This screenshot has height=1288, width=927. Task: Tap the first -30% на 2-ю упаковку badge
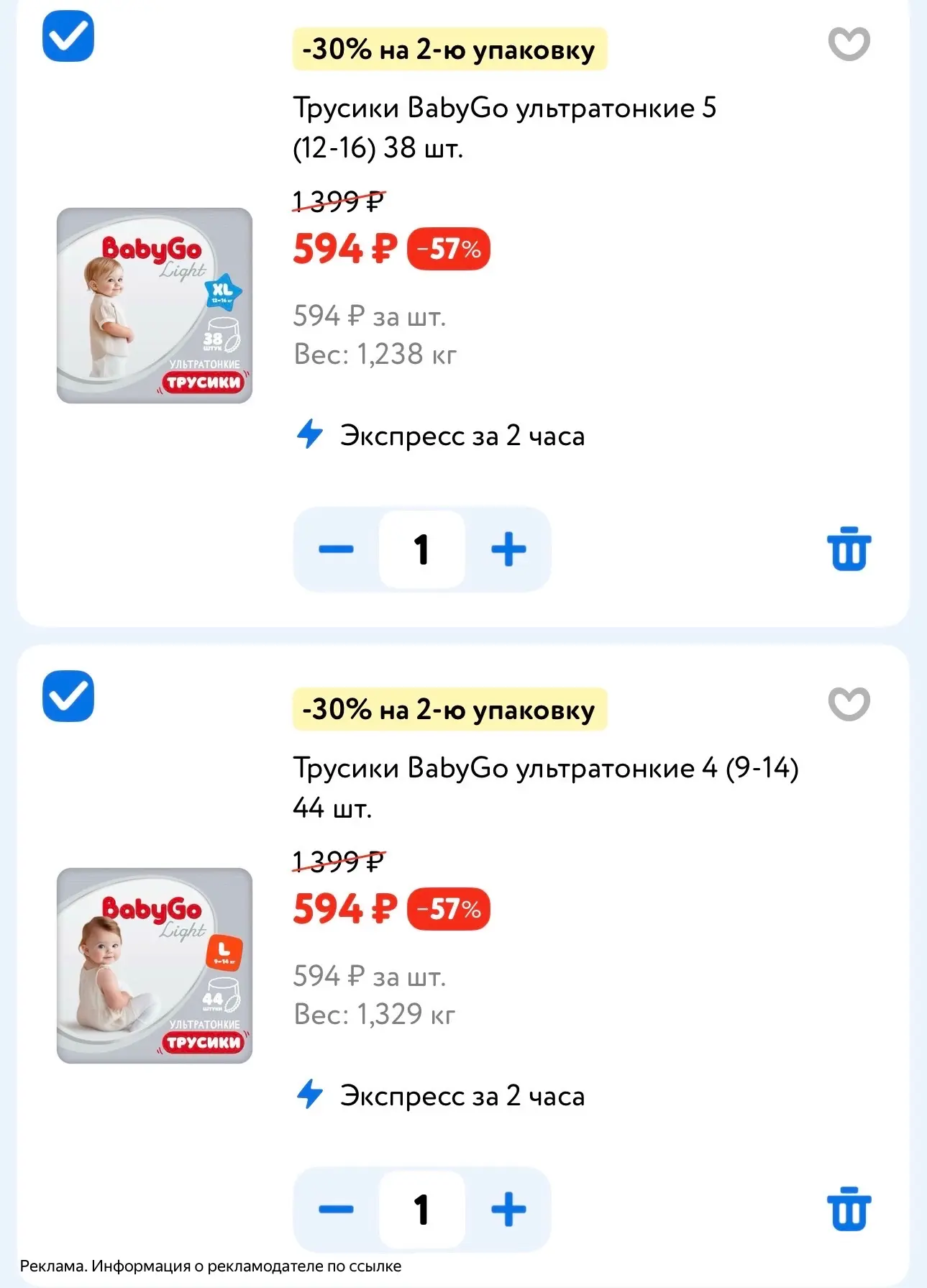click(x=449, y=50)
